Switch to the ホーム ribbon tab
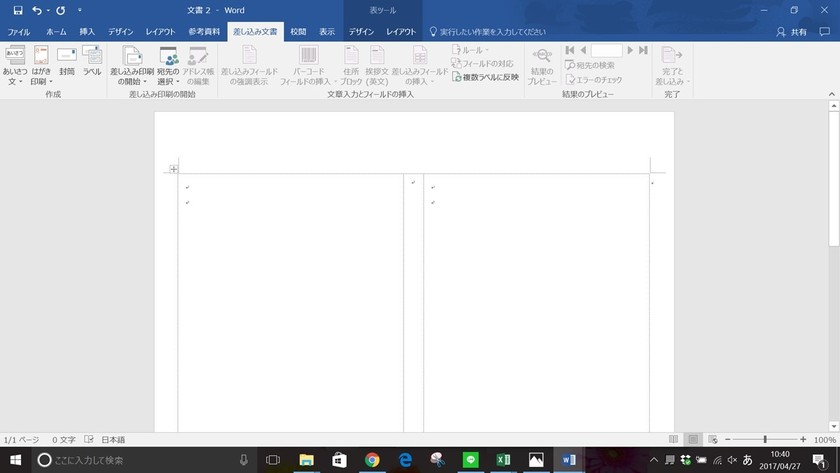The height and width of the screenshot is (473, 840). 56,32
